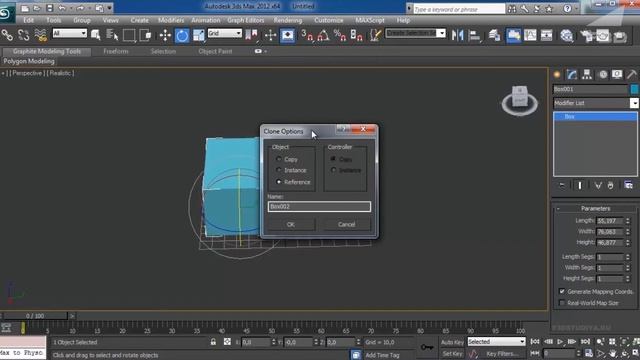Select the Bind to Space Warp tool
Image resolution: width=640 pixels, height=360 pixels.
point(40,36)
